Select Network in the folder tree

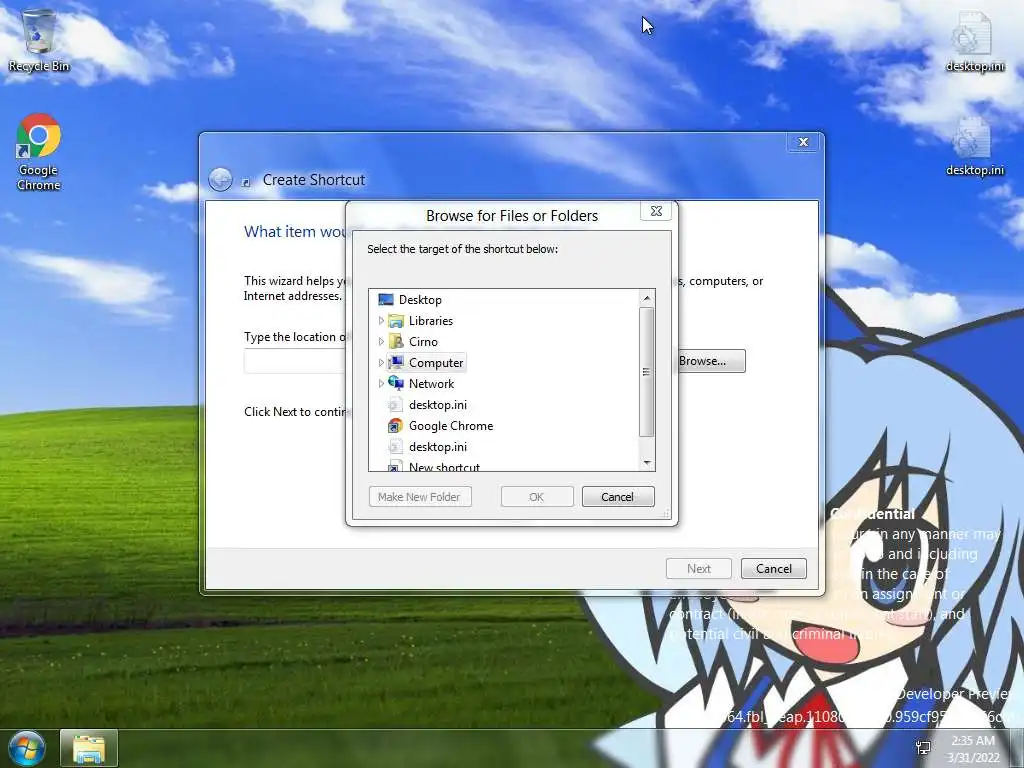pyautogui.click(x=431, y=383)
